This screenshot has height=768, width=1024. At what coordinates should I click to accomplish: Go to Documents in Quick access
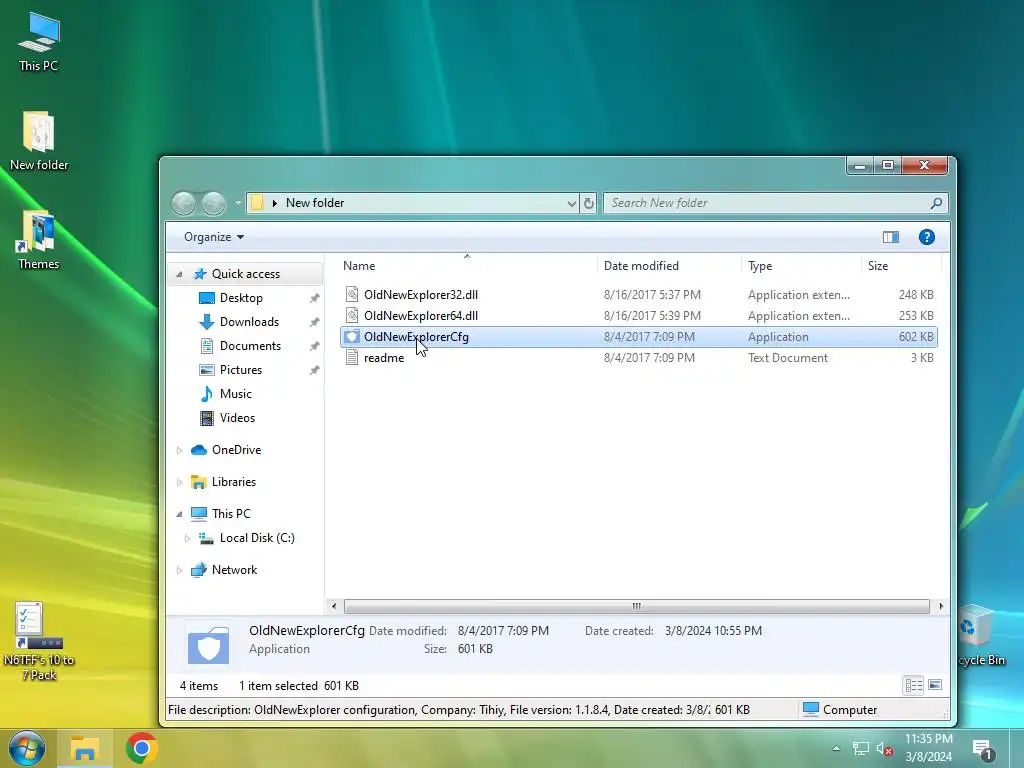pos(250,346)
